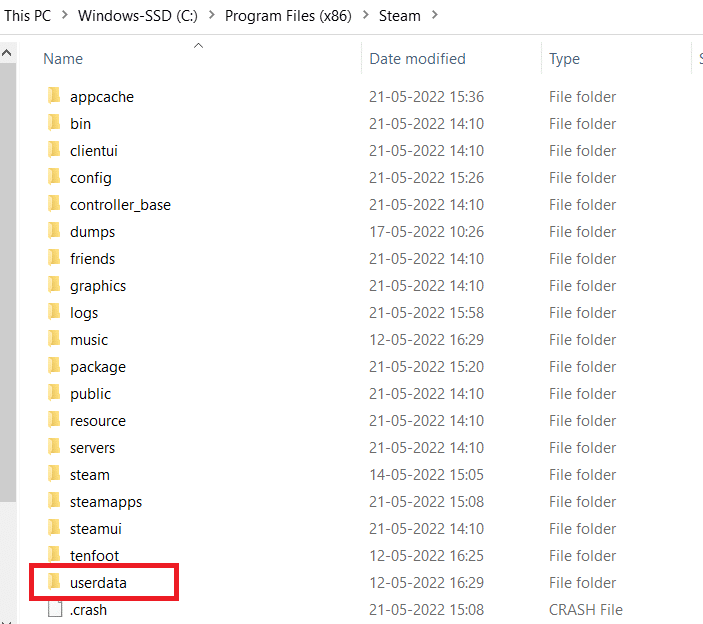
Task: Select the package folder name
Action: [98, 367]
